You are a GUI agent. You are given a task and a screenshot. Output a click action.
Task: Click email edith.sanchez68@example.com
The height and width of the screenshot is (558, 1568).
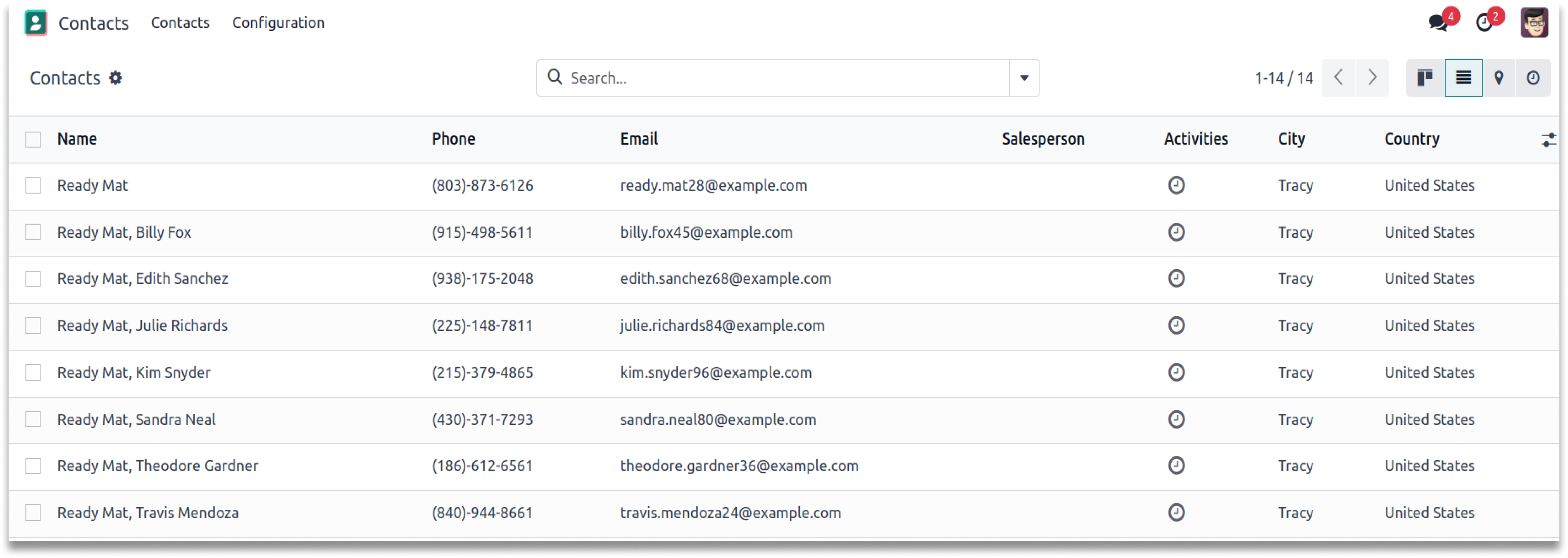click(726, 279)
